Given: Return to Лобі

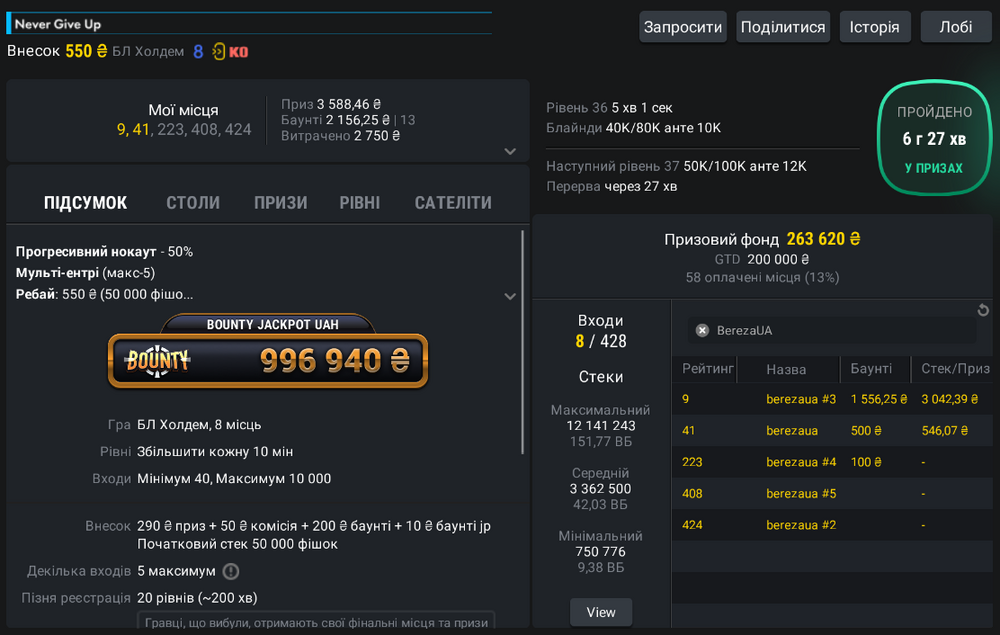Looking at the screenshot, I should click(x=955, y=27).
